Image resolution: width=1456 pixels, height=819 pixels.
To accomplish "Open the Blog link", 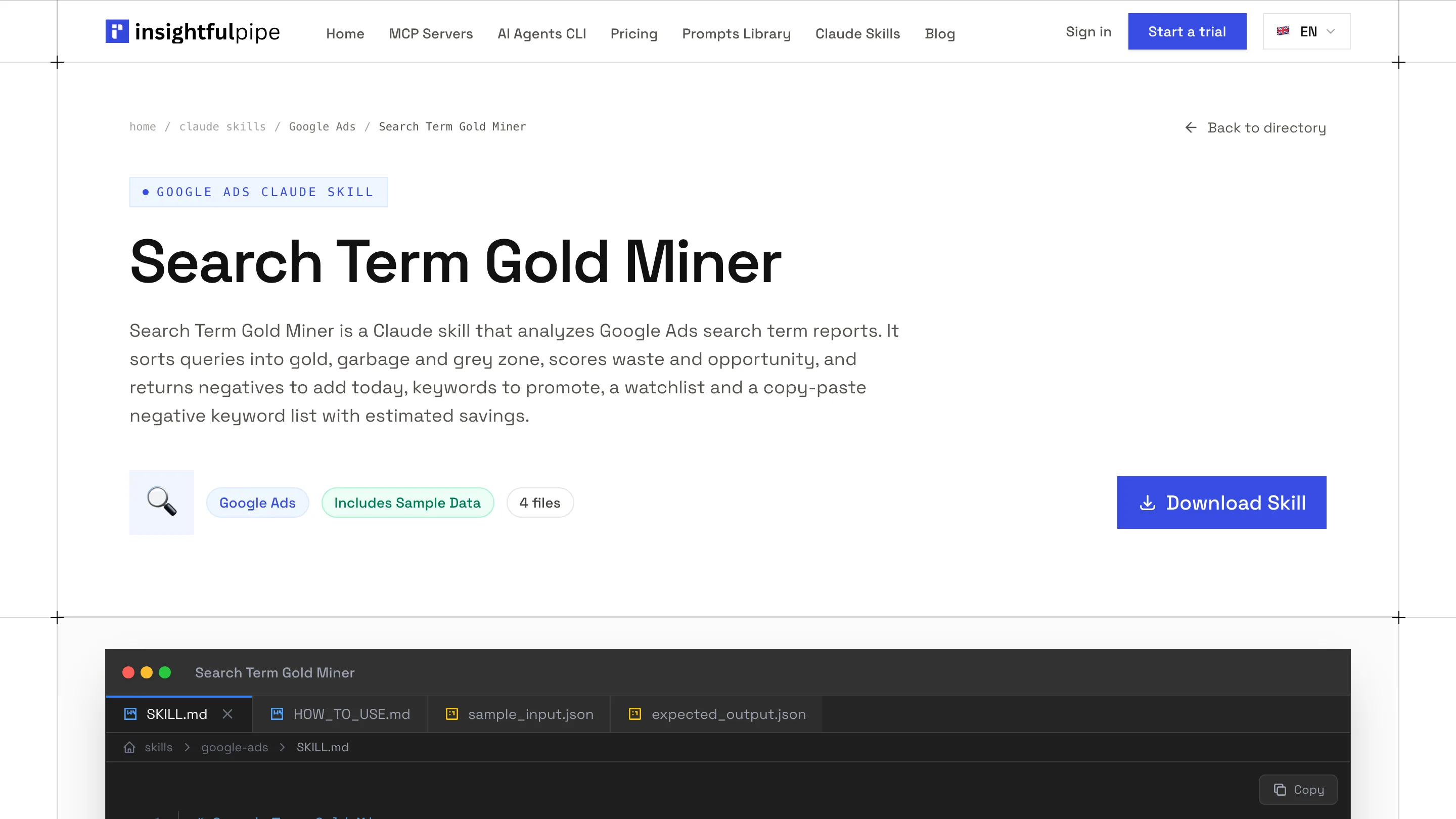I will click(939, 33).
